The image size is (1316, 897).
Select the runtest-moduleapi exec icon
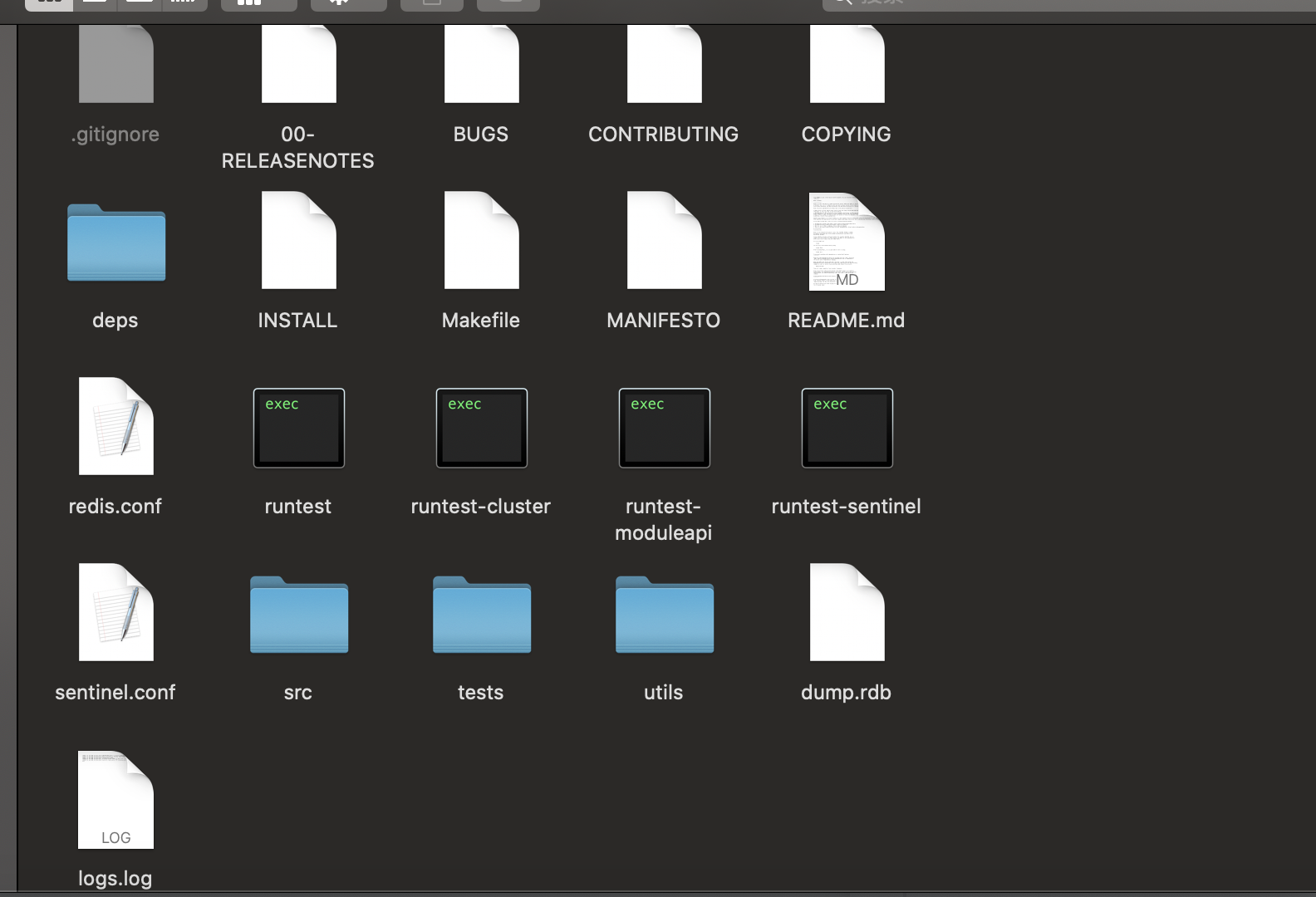click(665, 428)
